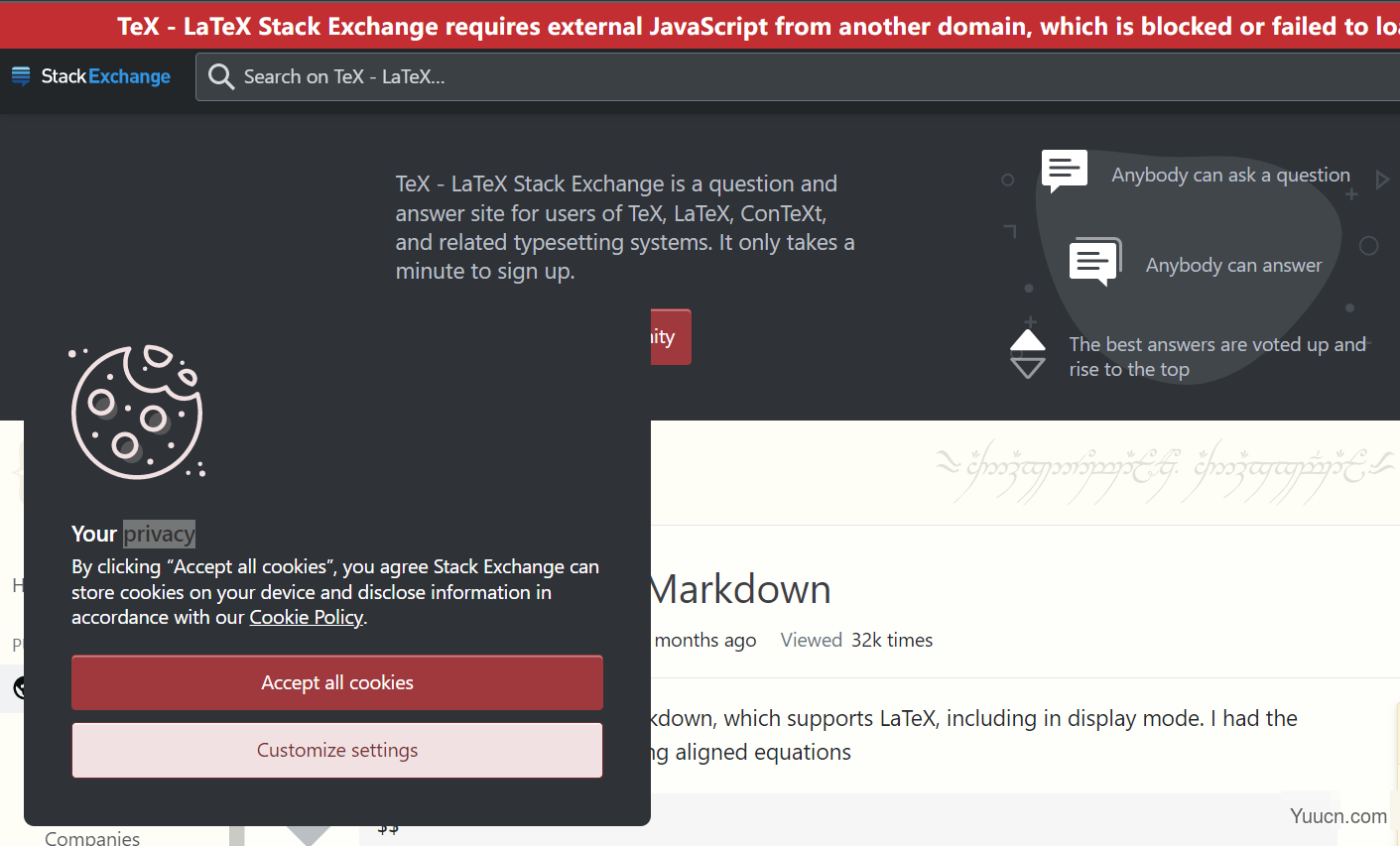Open the Cookie Policy link
The height and width of the screenshot is (846, 1400).
(306, 617)
